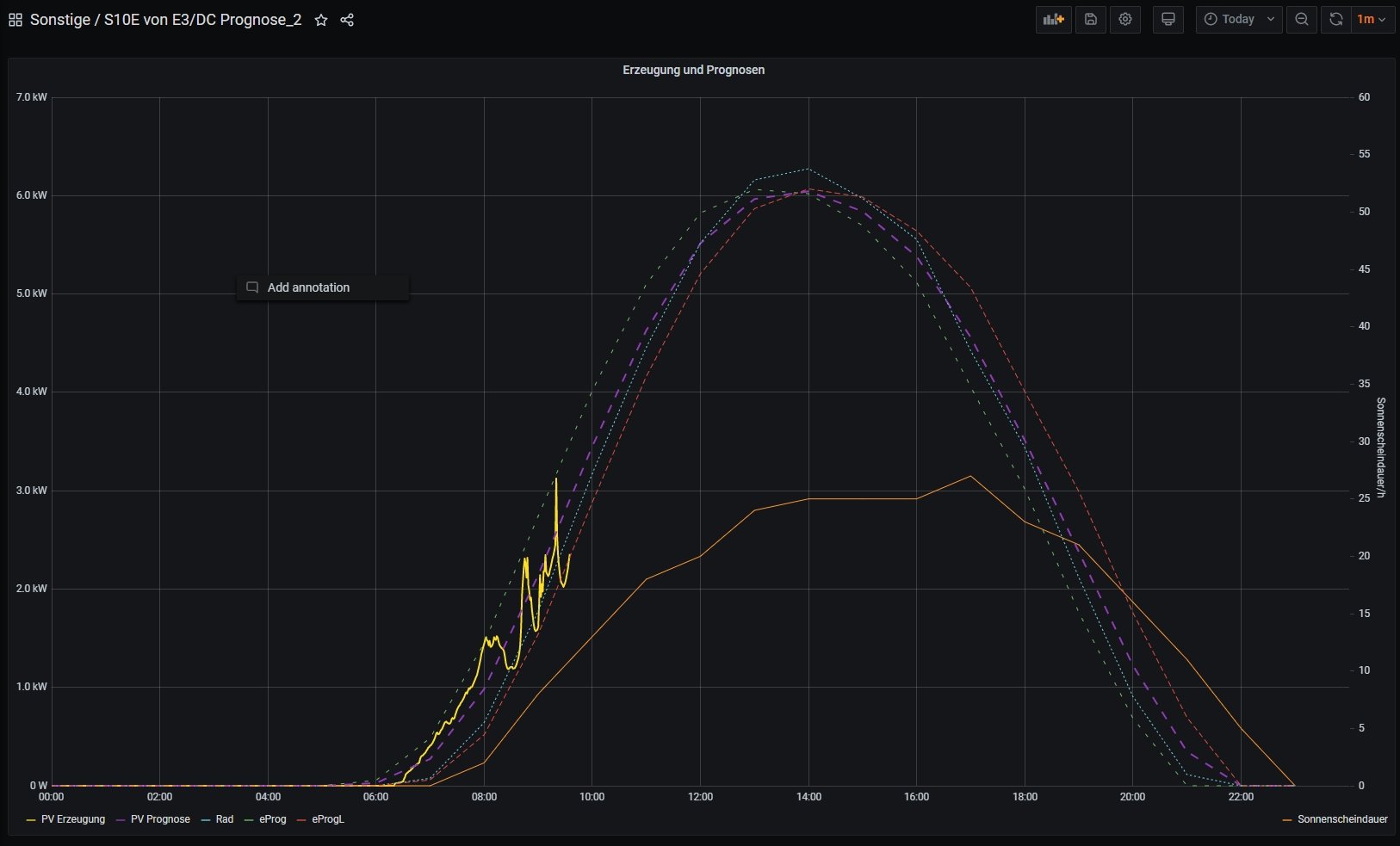
Task: Zoom out the time range
Action: (1302, 19)
